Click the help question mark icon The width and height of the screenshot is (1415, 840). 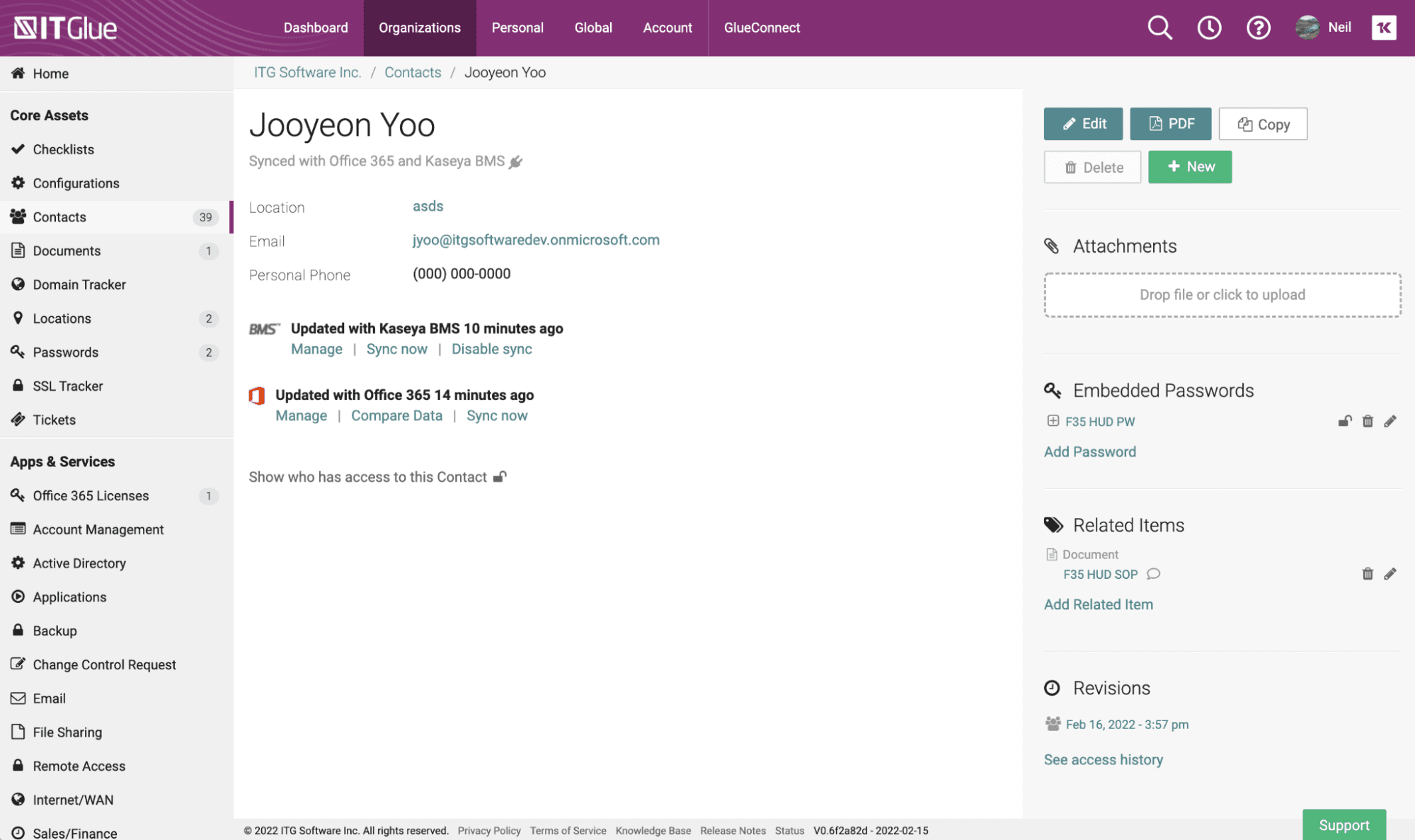[1258, 28]
